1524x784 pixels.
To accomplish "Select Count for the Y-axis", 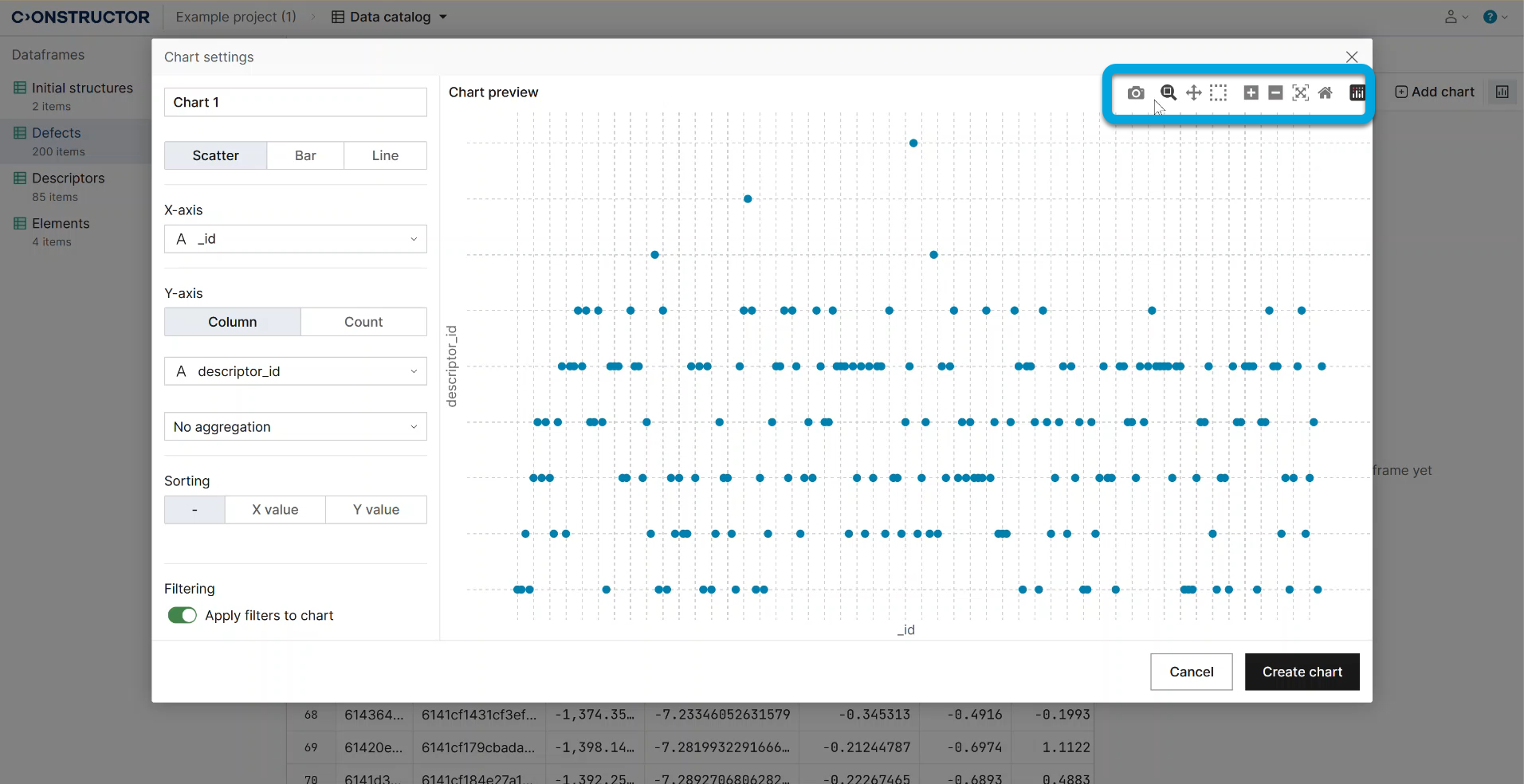I will 363,322.
